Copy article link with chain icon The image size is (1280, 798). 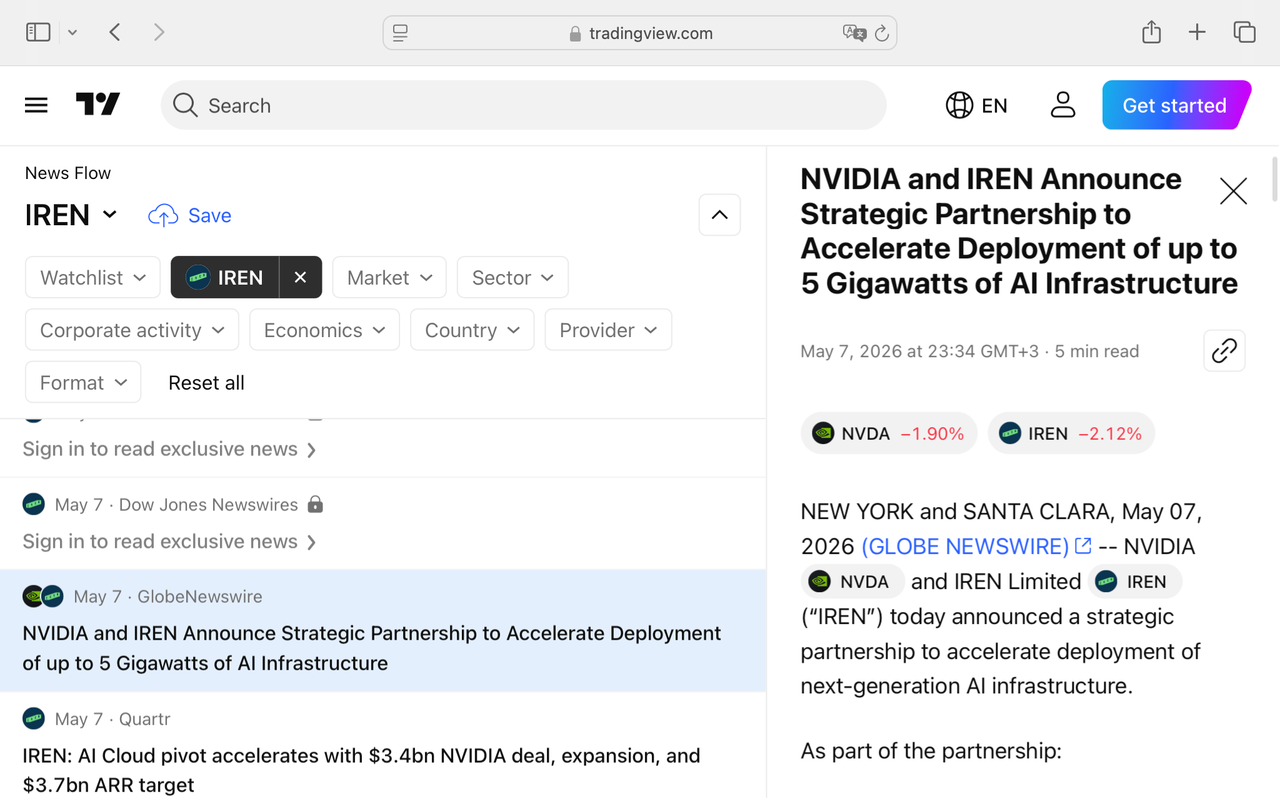tap(1224, 351)
